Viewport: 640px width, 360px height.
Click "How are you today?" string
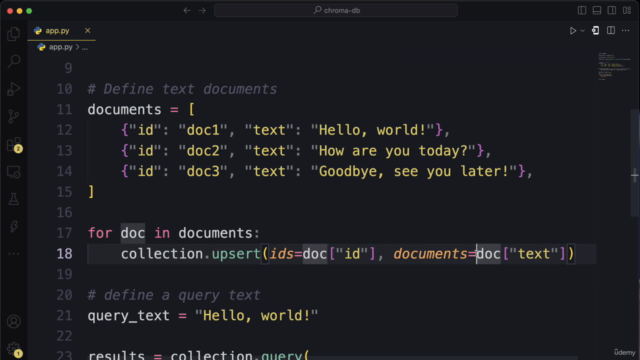393,151
